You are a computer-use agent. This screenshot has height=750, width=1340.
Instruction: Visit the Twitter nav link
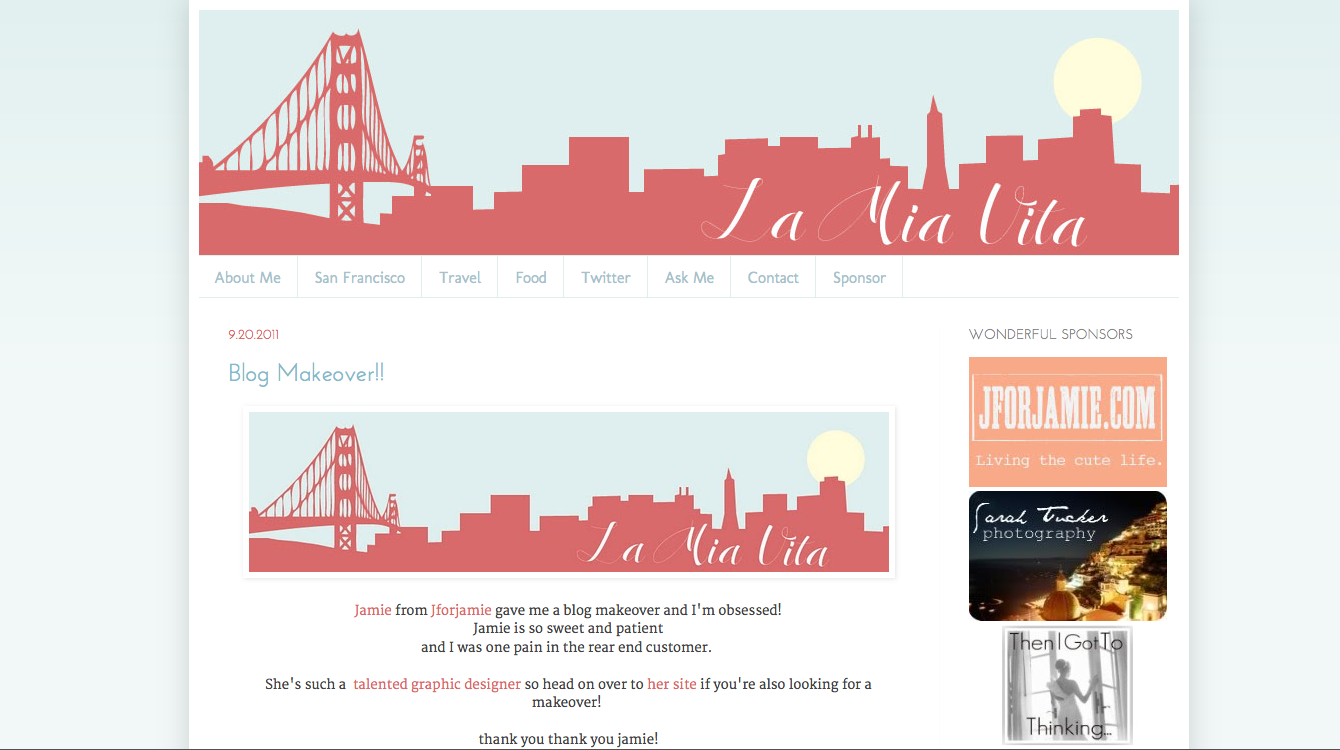[606, 278]
